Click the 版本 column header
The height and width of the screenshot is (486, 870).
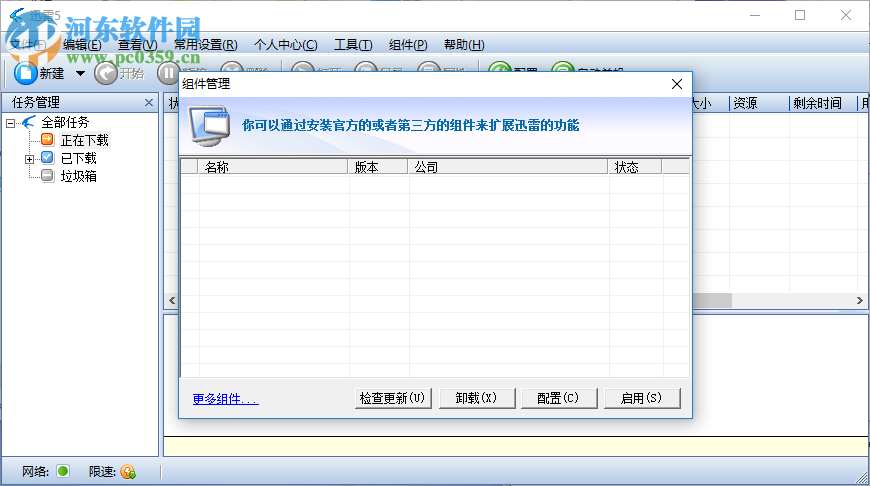[378, 167]
